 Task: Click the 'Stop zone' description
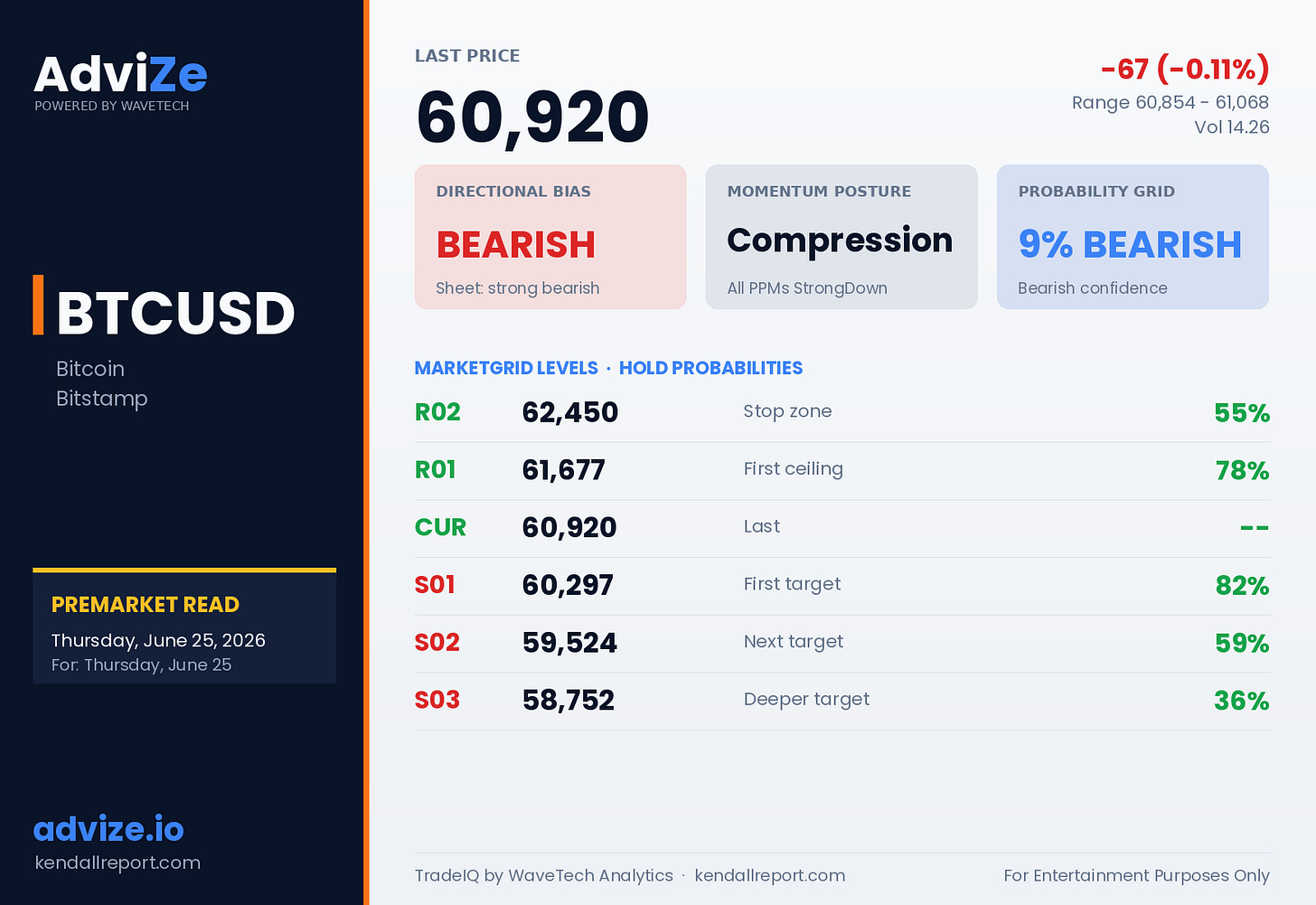pos(787,411)
